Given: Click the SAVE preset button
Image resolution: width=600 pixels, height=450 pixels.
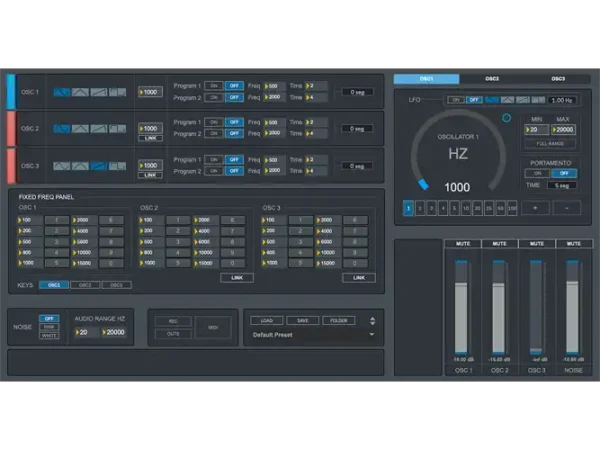Looking at the screenshot, I should click(303, 321).
